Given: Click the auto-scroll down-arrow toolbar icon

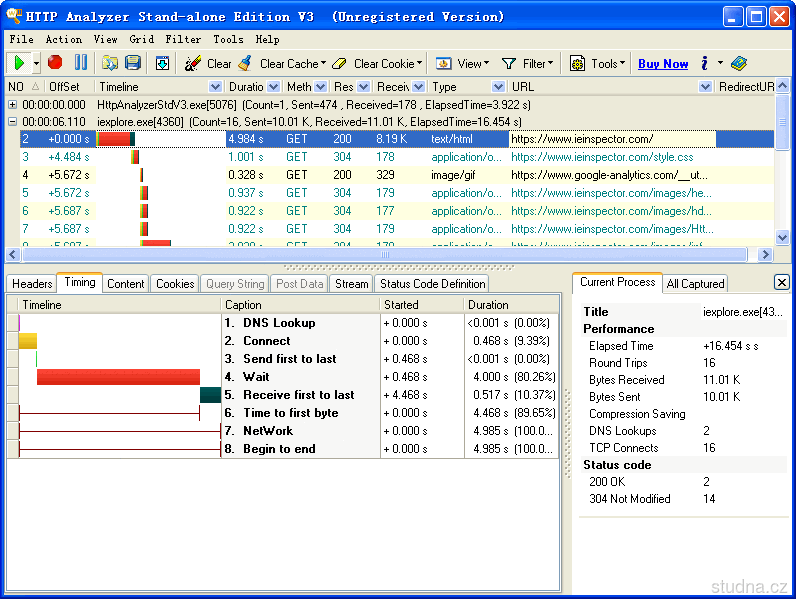Looking at the screenshot, I should 162,63.
